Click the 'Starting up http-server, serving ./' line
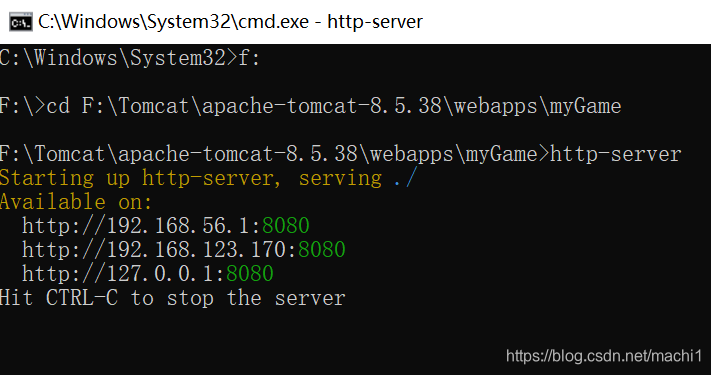 (208, 178)
